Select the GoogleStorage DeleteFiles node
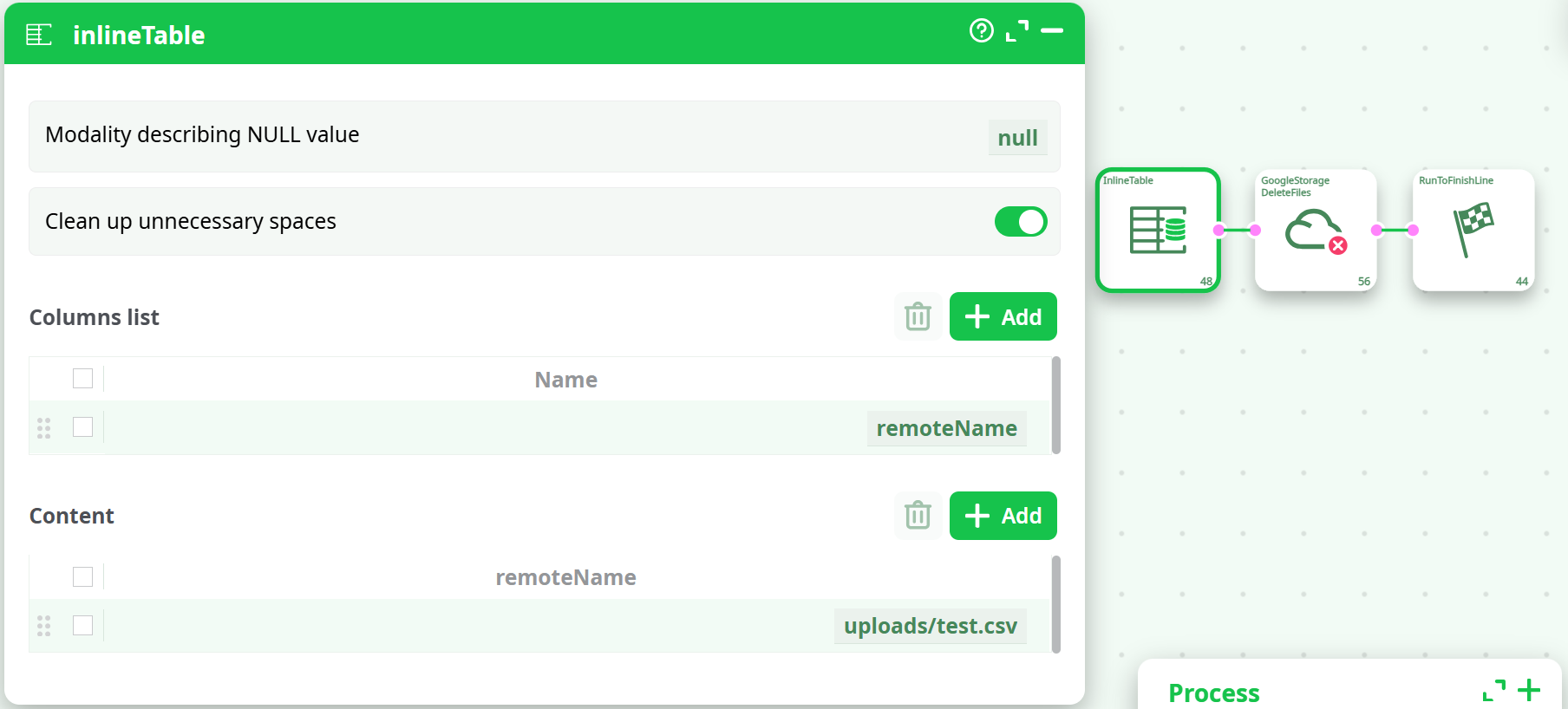Image resolution: width=1568 pixels, height=709 pixels. pyautogui.click(x=1315, y=231)
